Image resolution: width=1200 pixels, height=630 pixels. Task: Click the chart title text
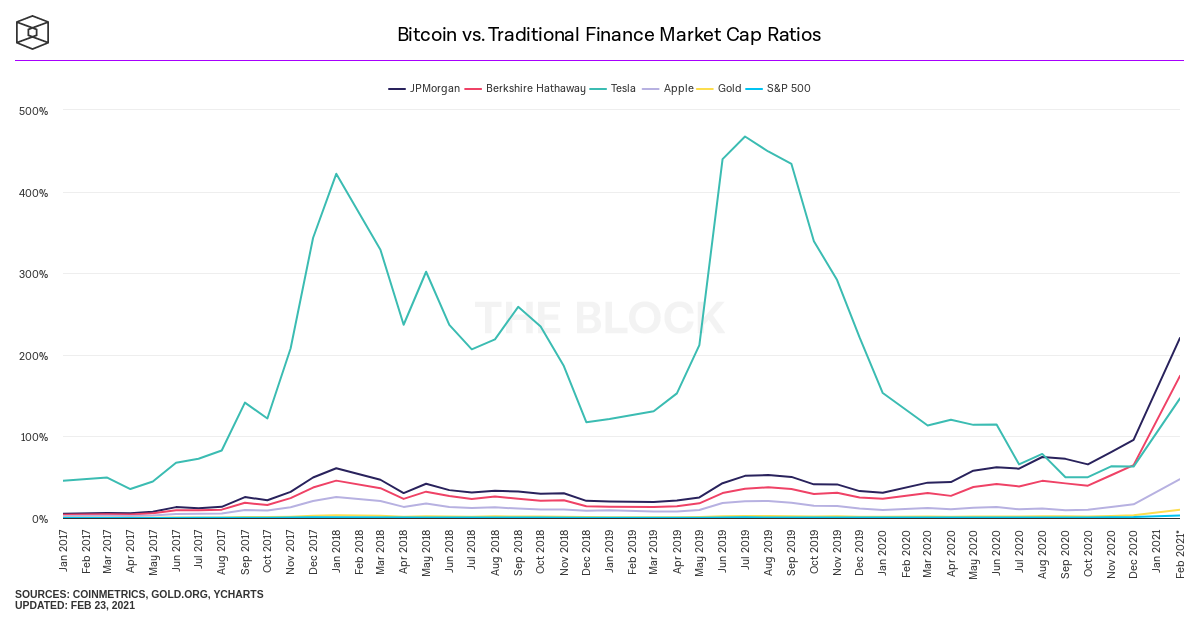(x=609, y=34)
